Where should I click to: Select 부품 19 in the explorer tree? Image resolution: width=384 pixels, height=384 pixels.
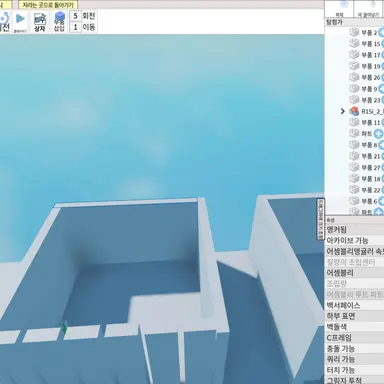371,66
